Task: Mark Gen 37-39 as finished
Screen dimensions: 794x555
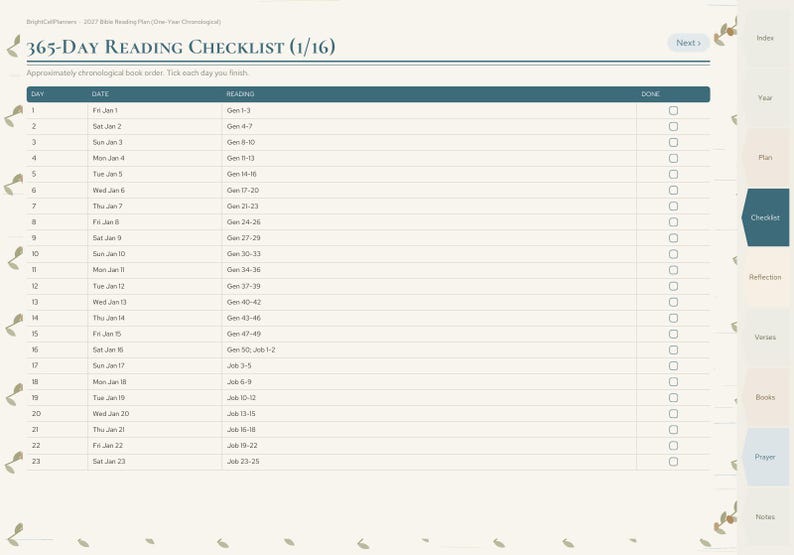Action: 673,286
